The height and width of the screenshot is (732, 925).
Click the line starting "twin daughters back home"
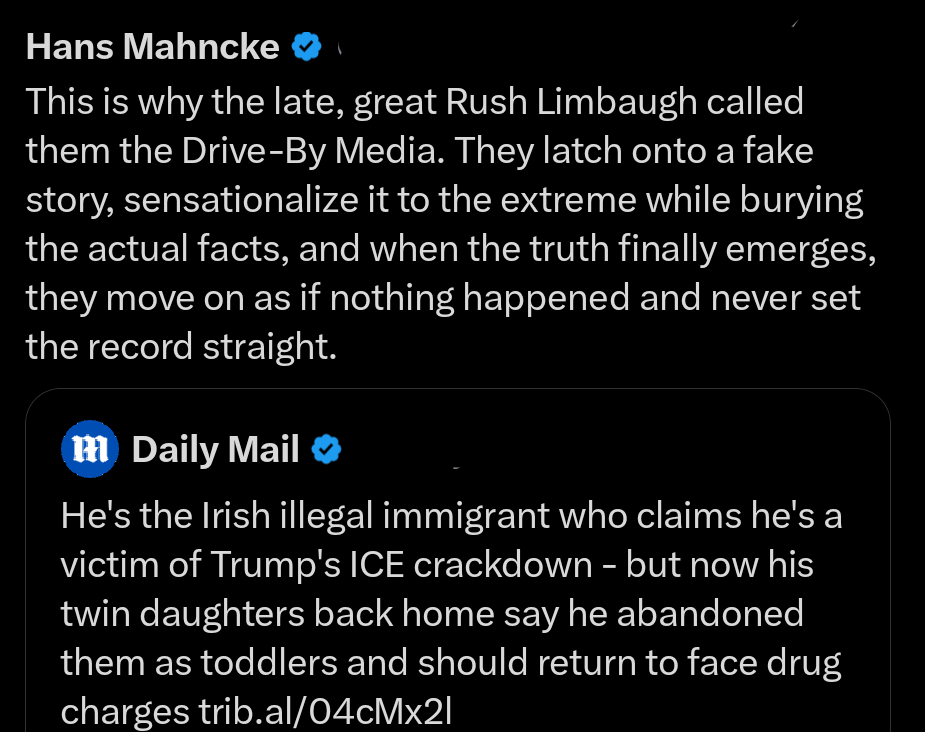[x=432, y=613]
